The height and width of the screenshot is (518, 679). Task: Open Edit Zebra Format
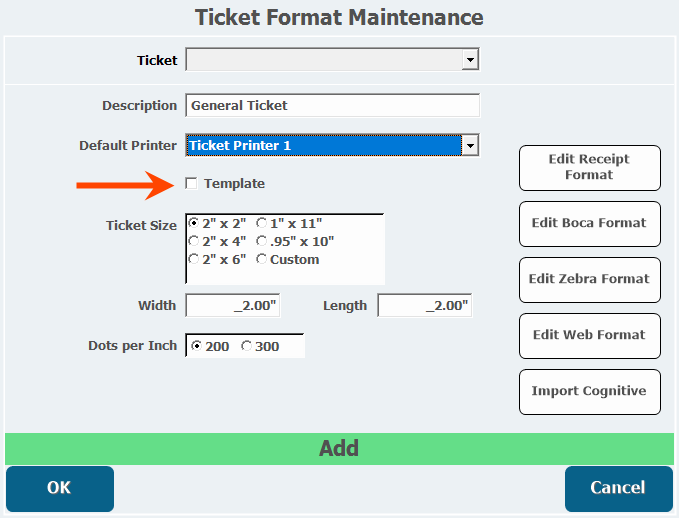tap(589, 279)
